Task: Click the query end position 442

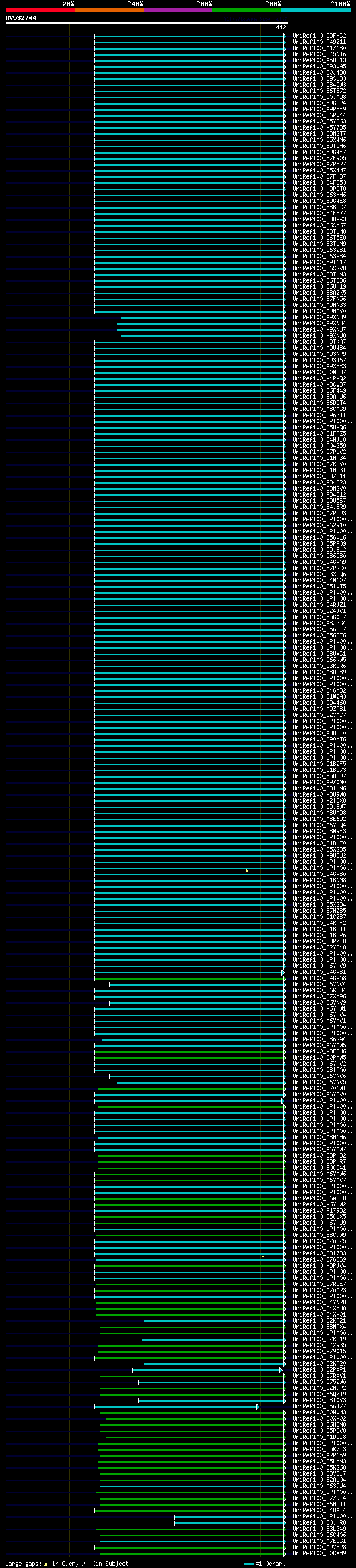Action: [x=280, y=27]
